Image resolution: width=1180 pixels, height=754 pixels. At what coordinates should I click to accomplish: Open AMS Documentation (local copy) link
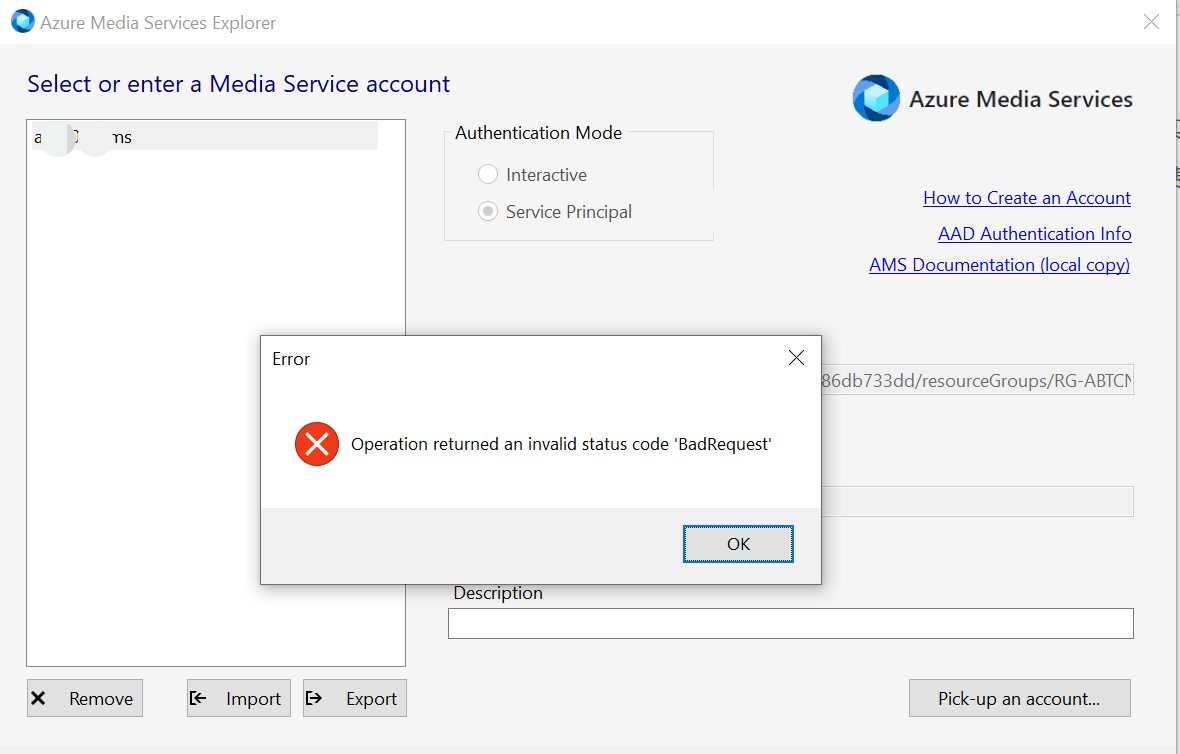(999, 265)
